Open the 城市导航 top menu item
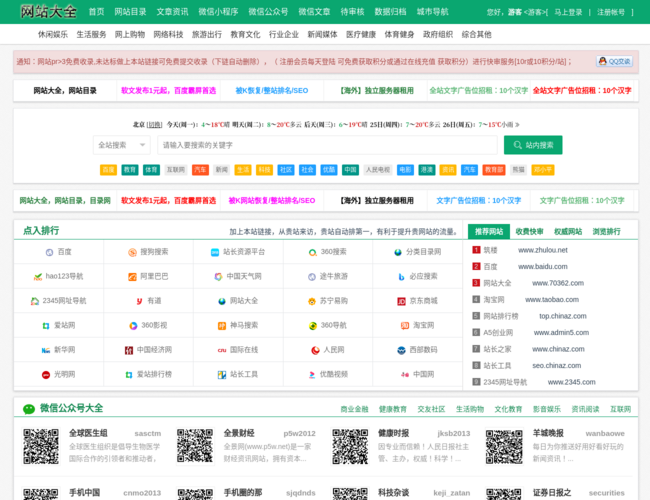The width and height of the screenshot is (650, 500). tap(432, 12)
